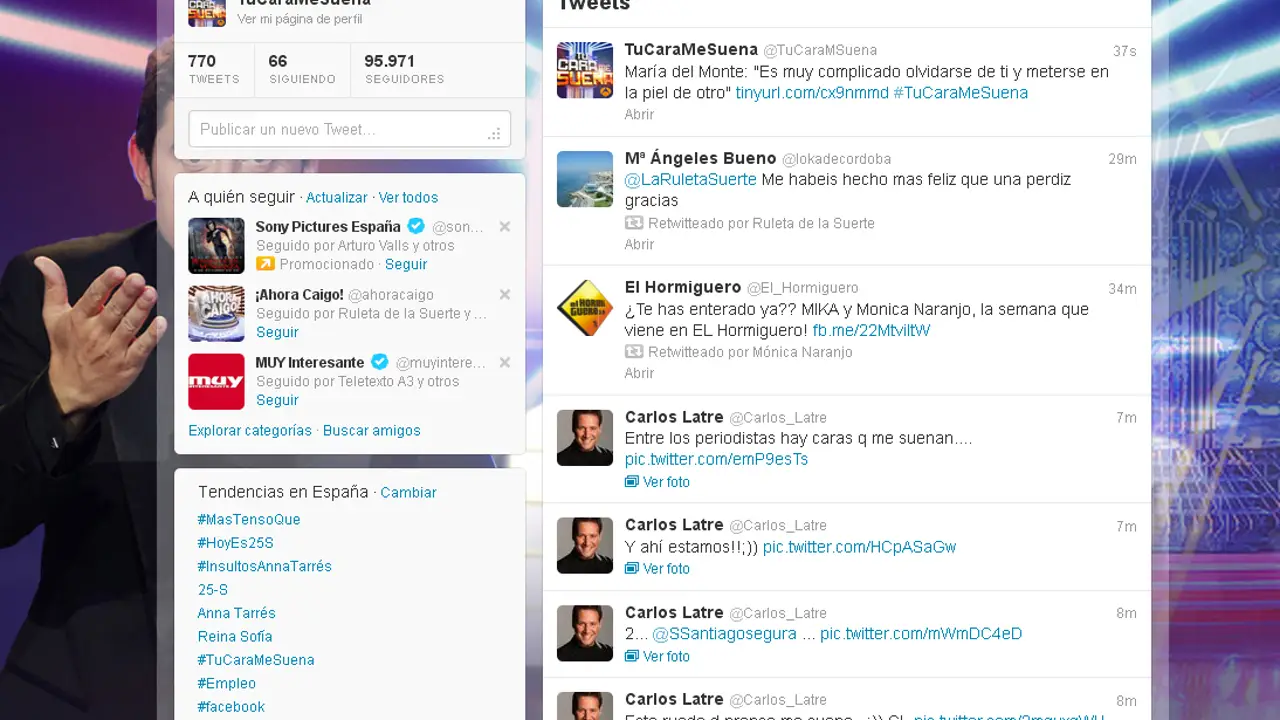Open the ¡Ahora Caigo! avatar image

coord(216,313)
